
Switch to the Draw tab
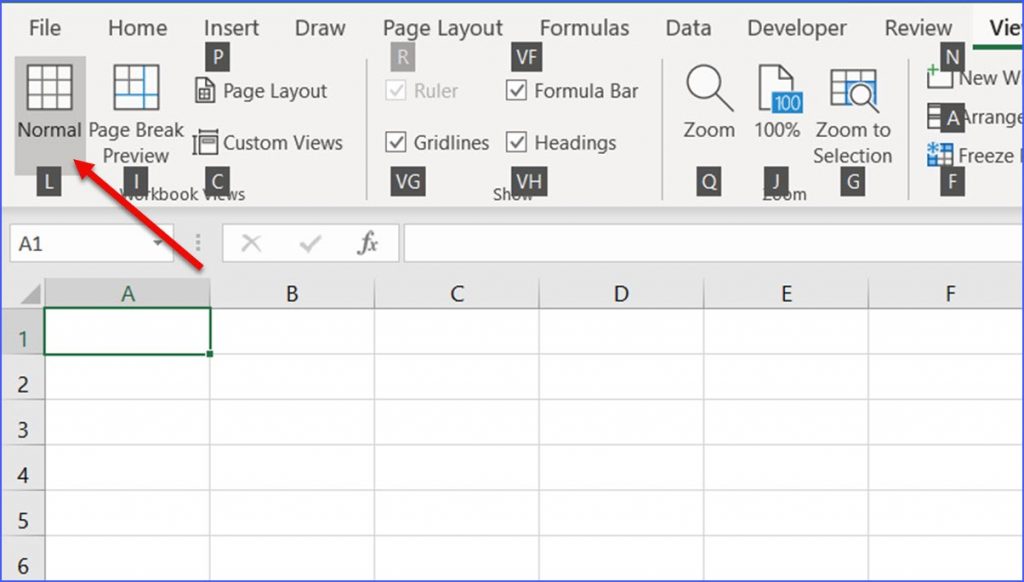click(x=320, y=28)
